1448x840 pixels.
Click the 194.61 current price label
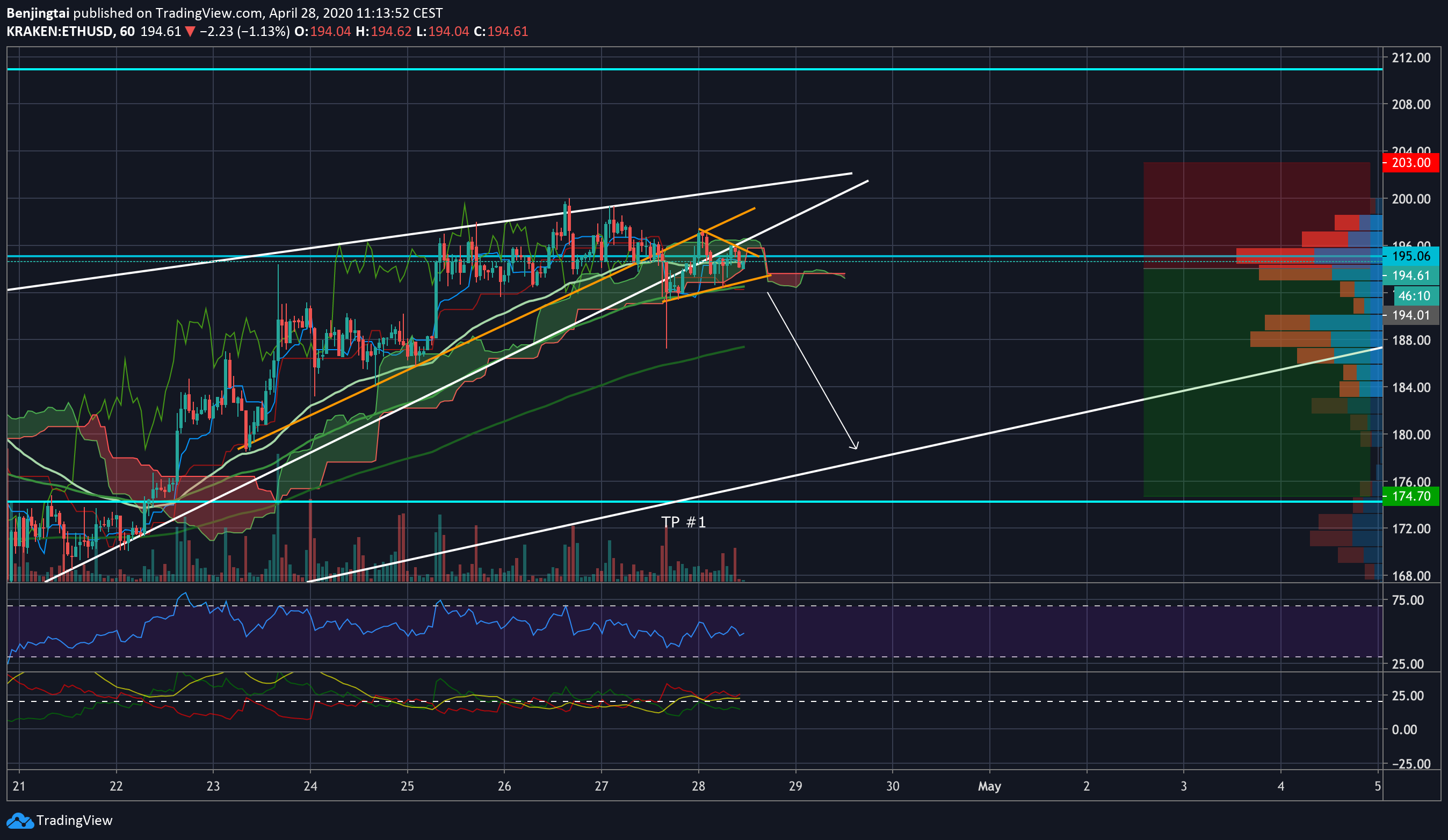[x=1410, y=276]
